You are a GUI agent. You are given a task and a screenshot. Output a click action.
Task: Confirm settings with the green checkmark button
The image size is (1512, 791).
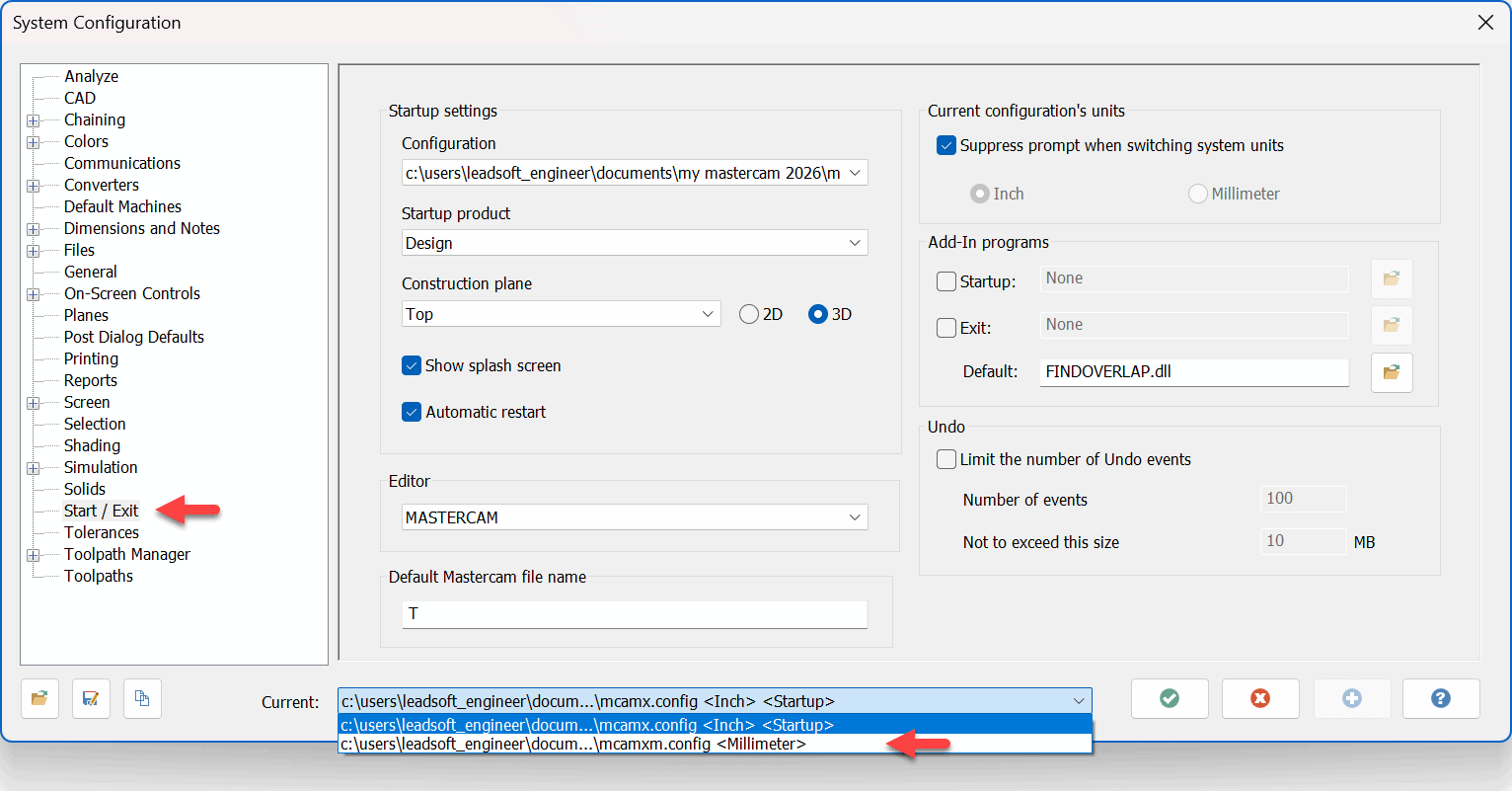pos(1170,698)
